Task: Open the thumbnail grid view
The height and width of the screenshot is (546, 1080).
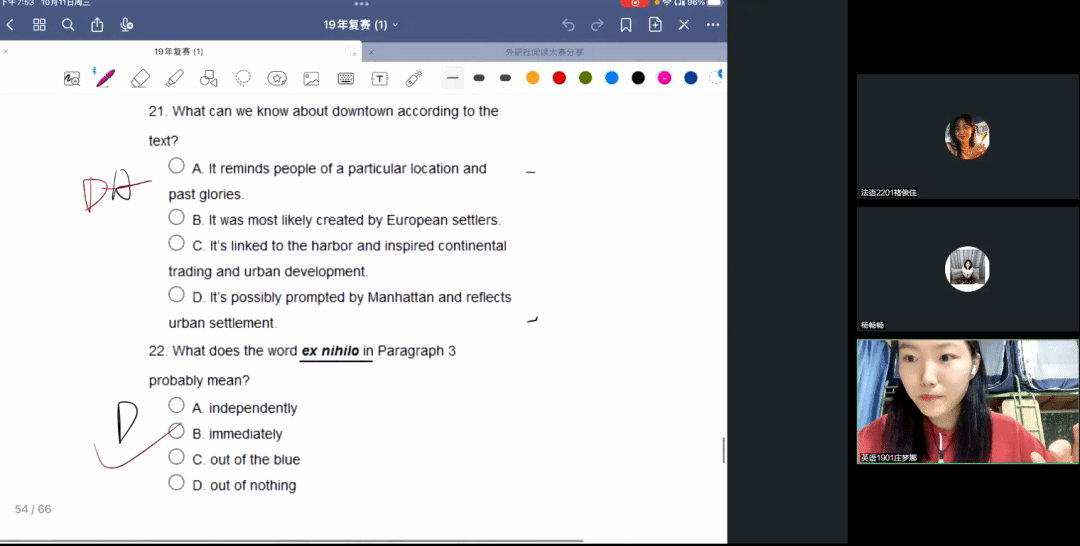Action: pyautogui.click(x=40, y=25)
